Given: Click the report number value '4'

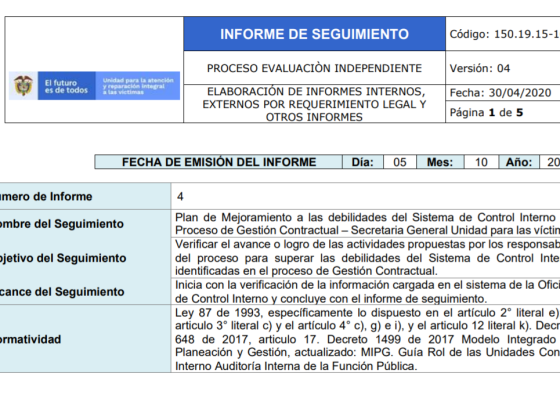Looking at the screenshot, I should [x=180, y=196].
